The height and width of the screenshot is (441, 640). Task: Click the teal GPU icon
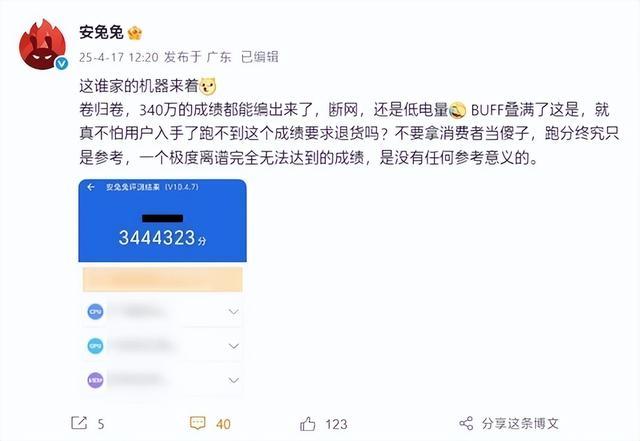[95, 346]
